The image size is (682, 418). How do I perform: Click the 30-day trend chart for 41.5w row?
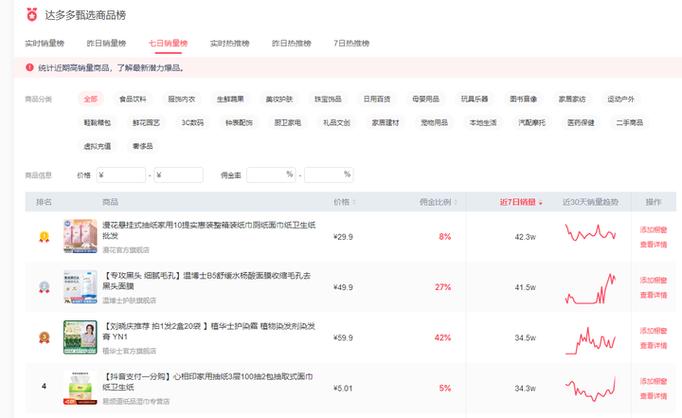tap(590, 288)
